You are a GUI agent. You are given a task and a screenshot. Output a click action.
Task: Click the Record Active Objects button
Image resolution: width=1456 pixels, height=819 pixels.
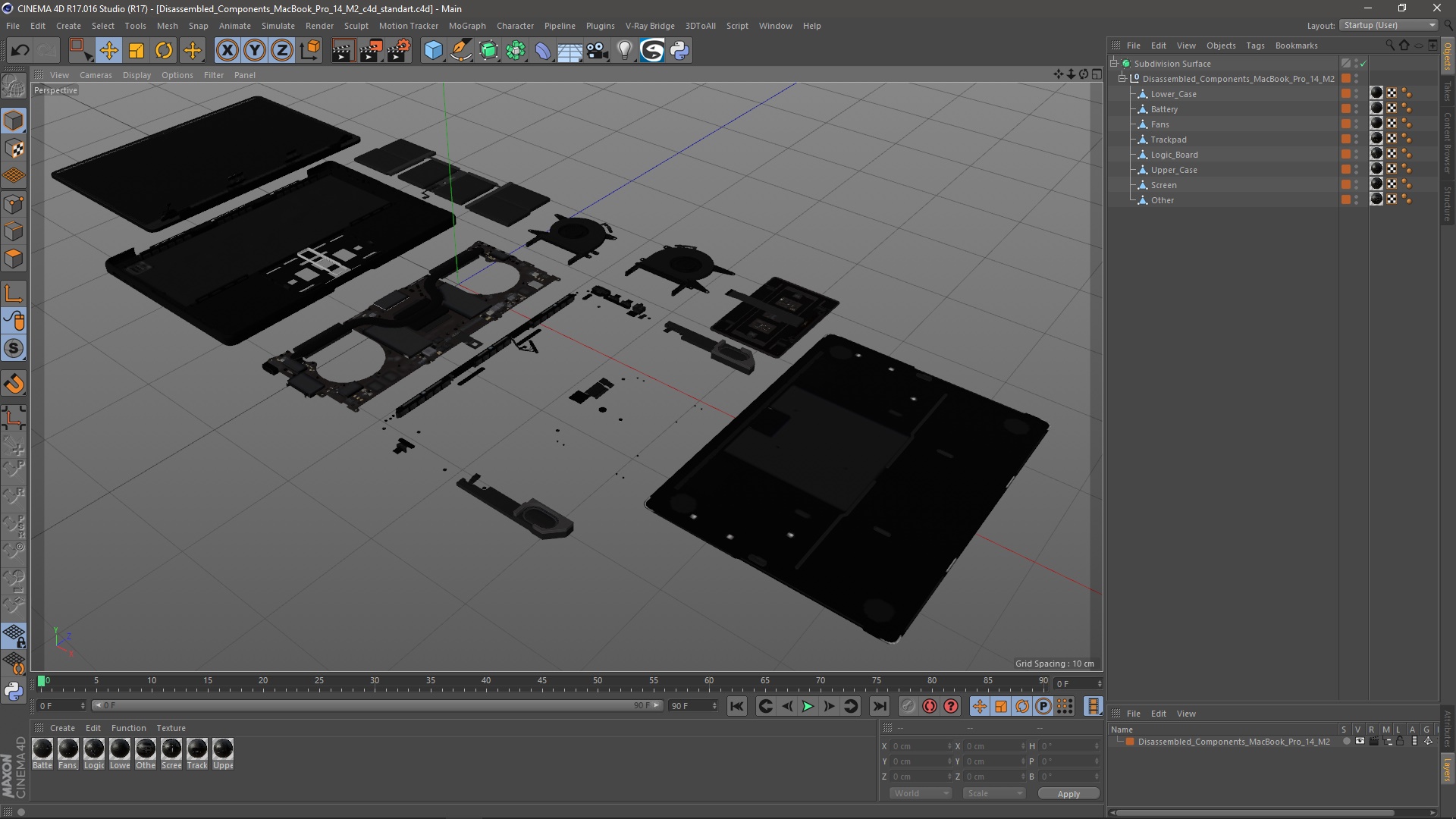pos(908,706)
